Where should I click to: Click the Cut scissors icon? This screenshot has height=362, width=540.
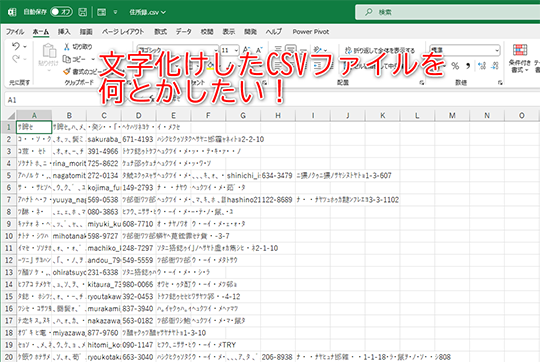67,46
